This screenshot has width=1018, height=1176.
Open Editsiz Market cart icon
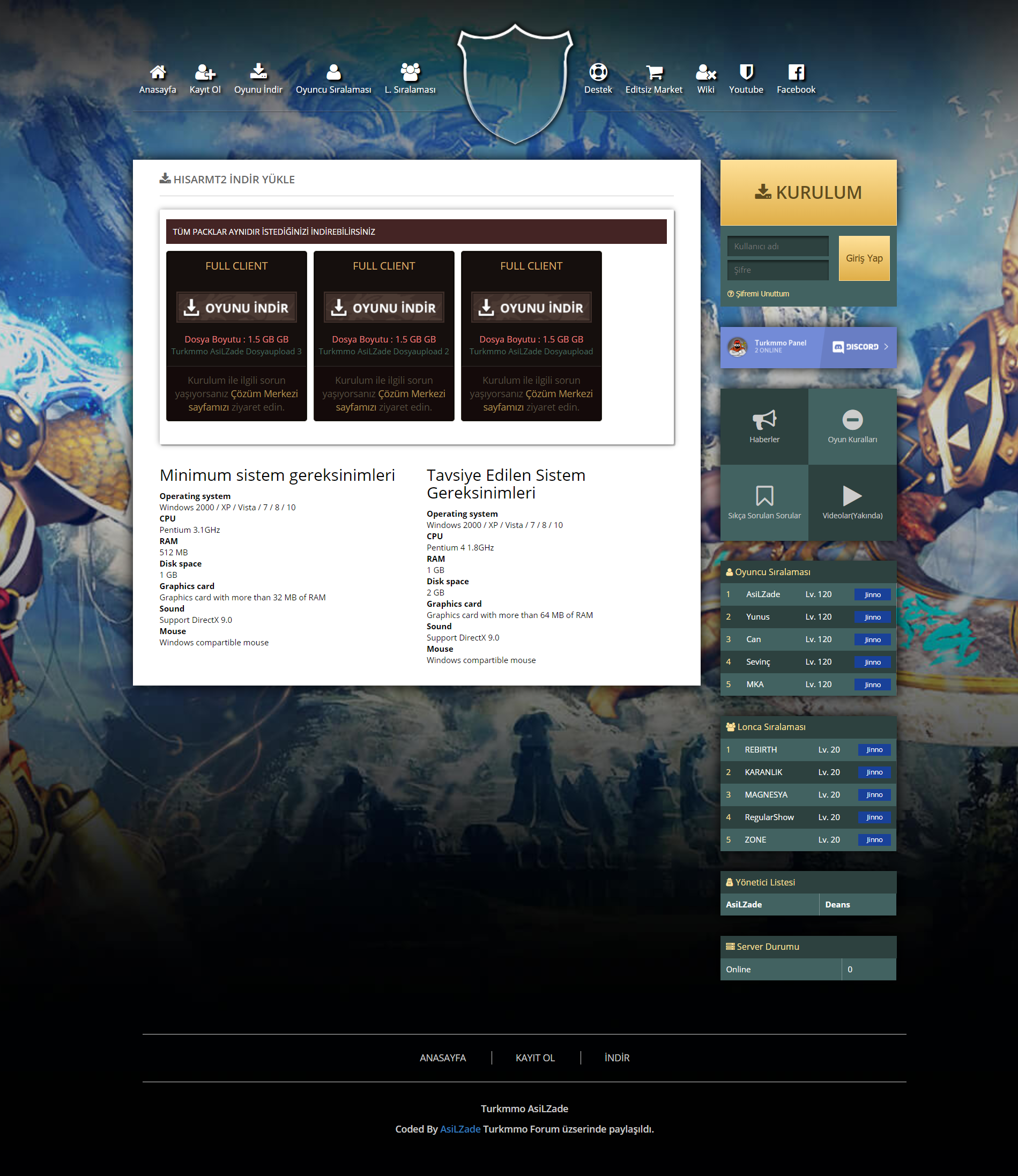pyautogui.click(x=654, y=72)
